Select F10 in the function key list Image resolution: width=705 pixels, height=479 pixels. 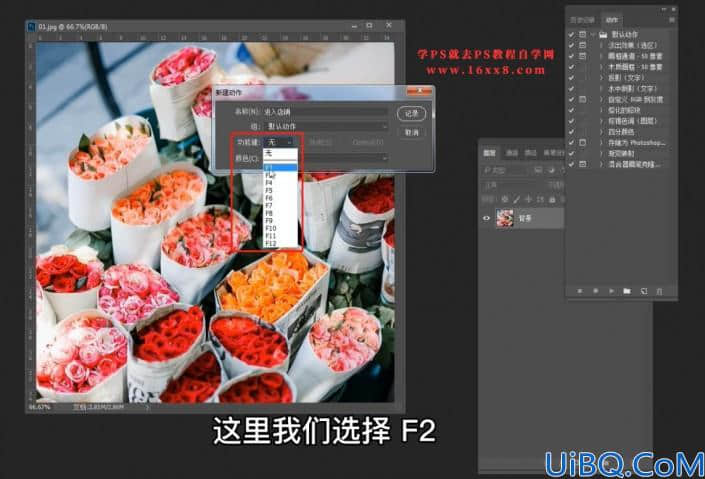pyautogui.click(x=280, y=228)
